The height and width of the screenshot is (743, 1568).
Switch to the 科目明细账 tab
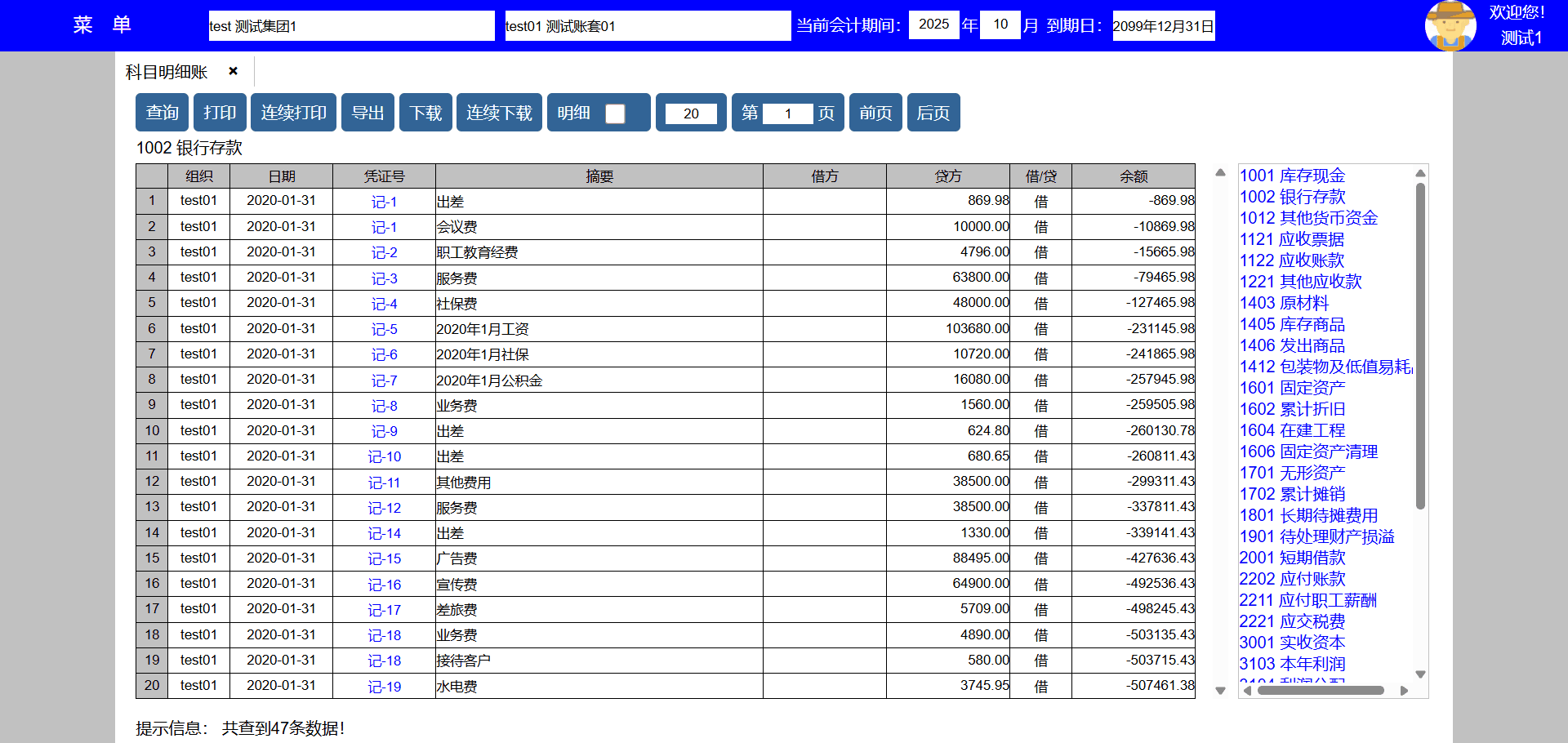[x=167, y=72]
